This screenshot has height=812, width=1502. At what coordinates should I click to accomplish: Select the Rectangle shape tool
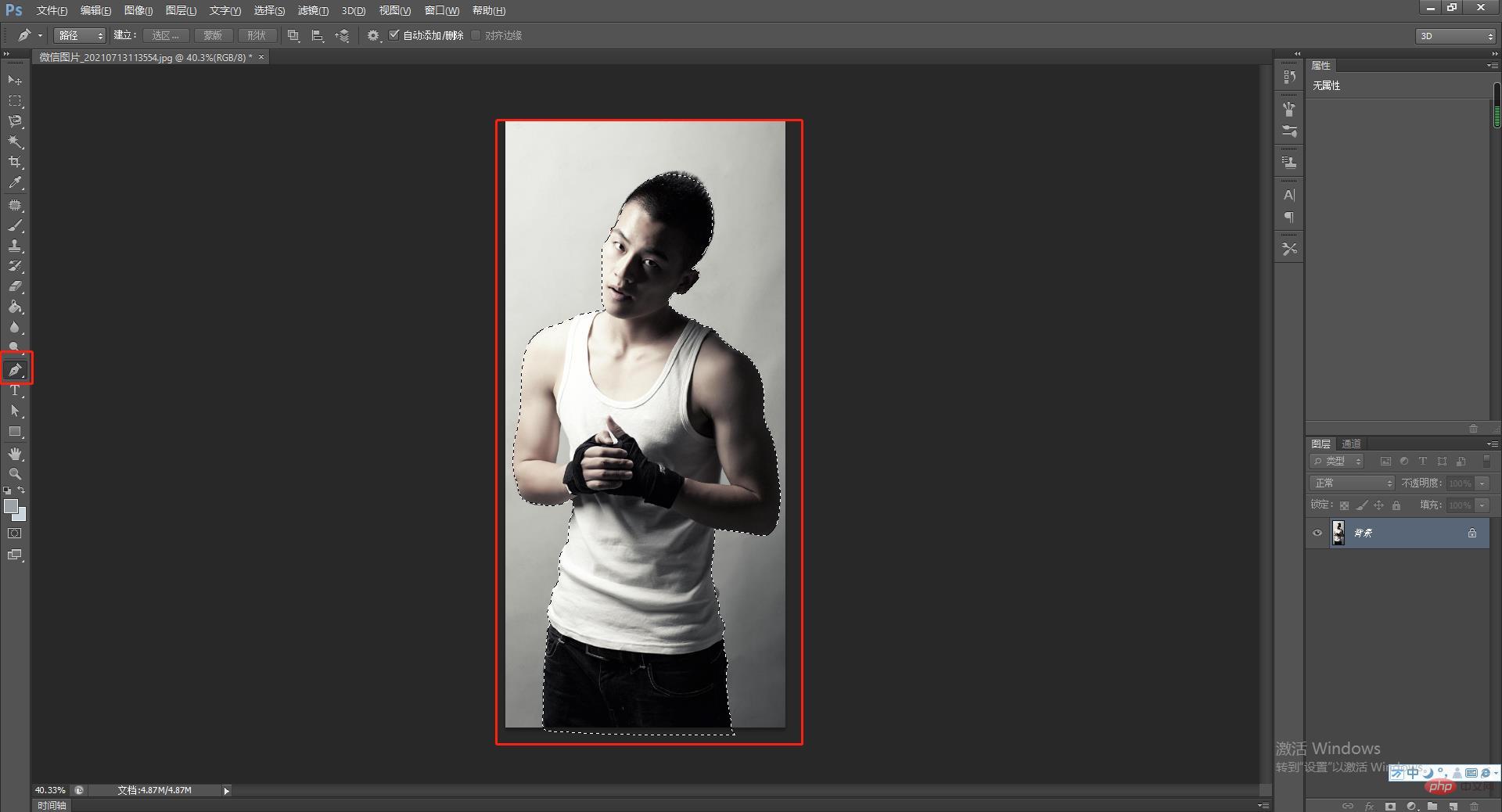[15, 432]
